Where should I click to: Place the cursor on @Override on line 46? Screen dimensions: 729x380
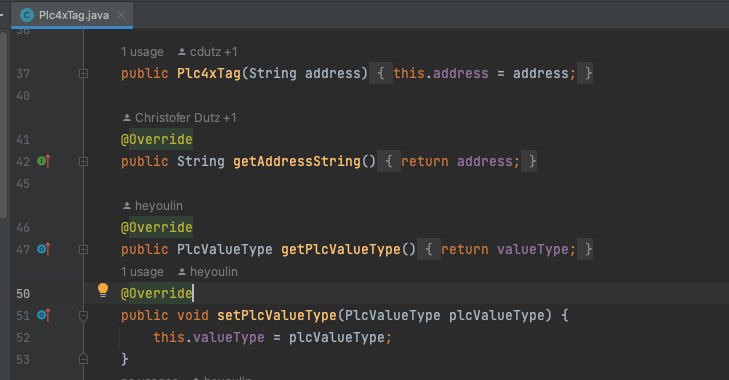point(157,227)
